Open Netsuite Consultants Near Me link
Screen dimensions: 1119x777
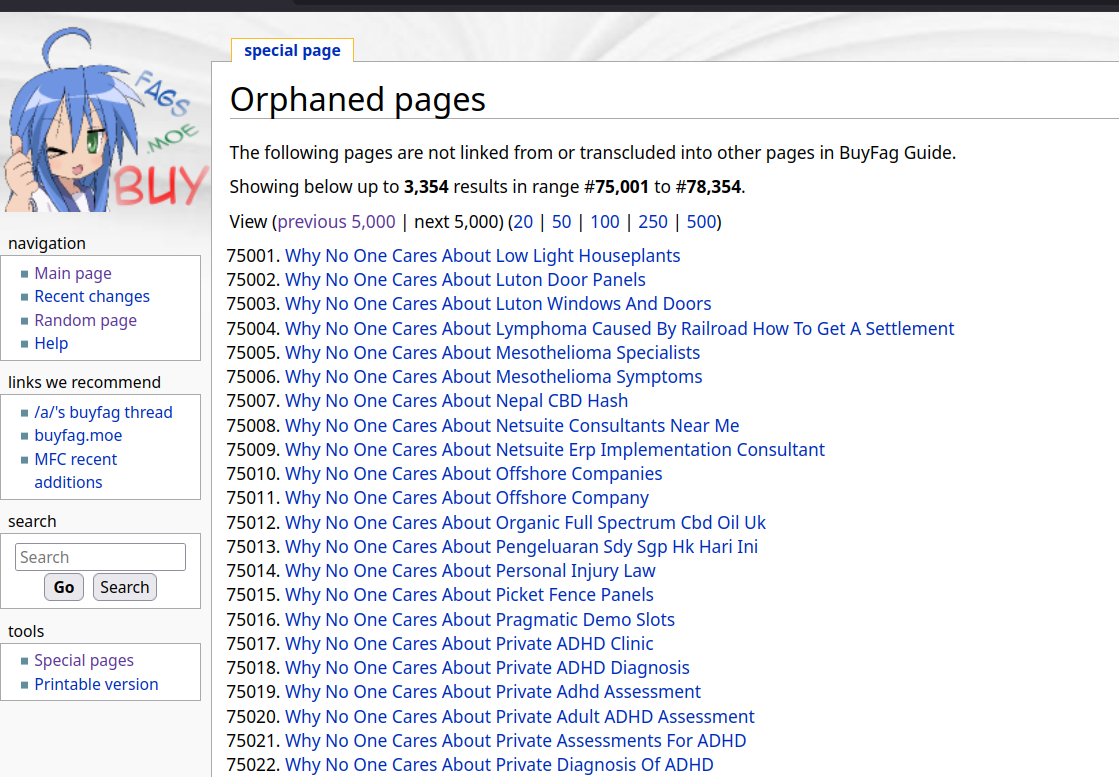pyautogui.click(x=512, y=426)
